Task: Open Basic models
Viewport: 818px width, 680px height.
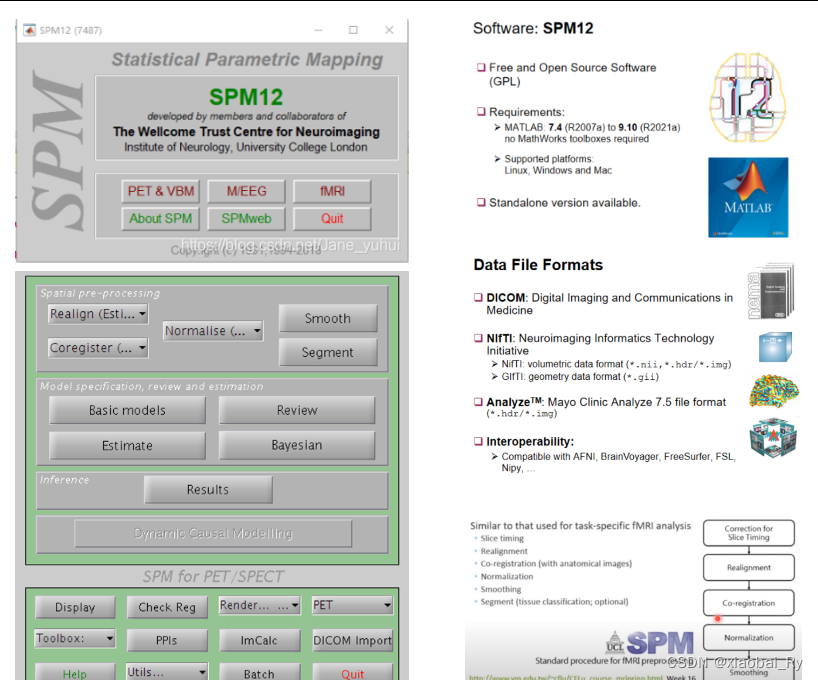Action: click(127, 410)
